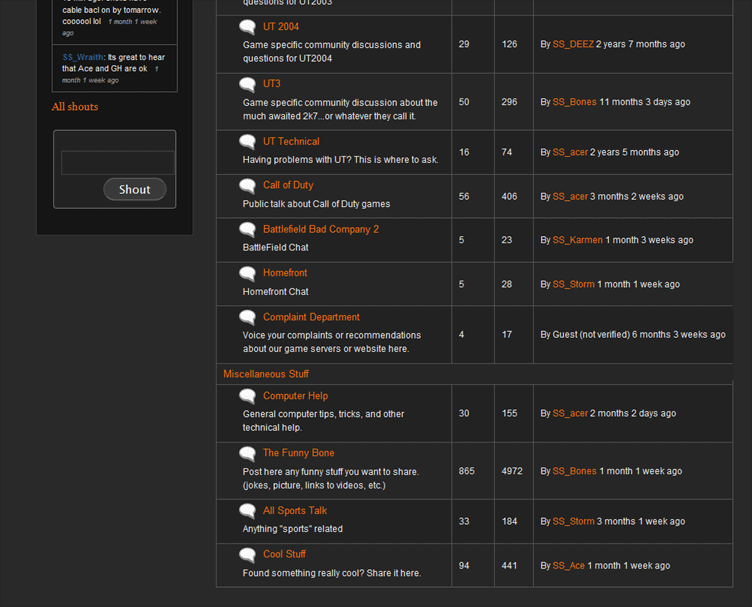Click the speech bubble icon beside Homefront
The width and height of the screenshot is (752, 607).
(x=247, y=273)
